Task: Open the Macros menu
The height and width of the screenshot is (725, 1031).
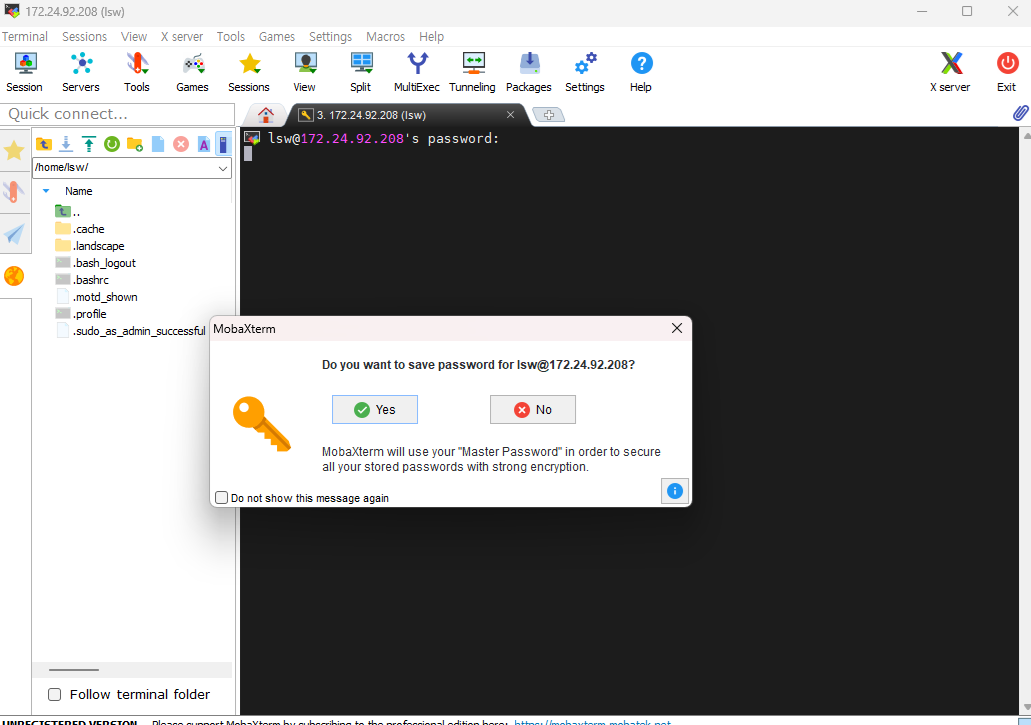Action: [x=385, y=37]
